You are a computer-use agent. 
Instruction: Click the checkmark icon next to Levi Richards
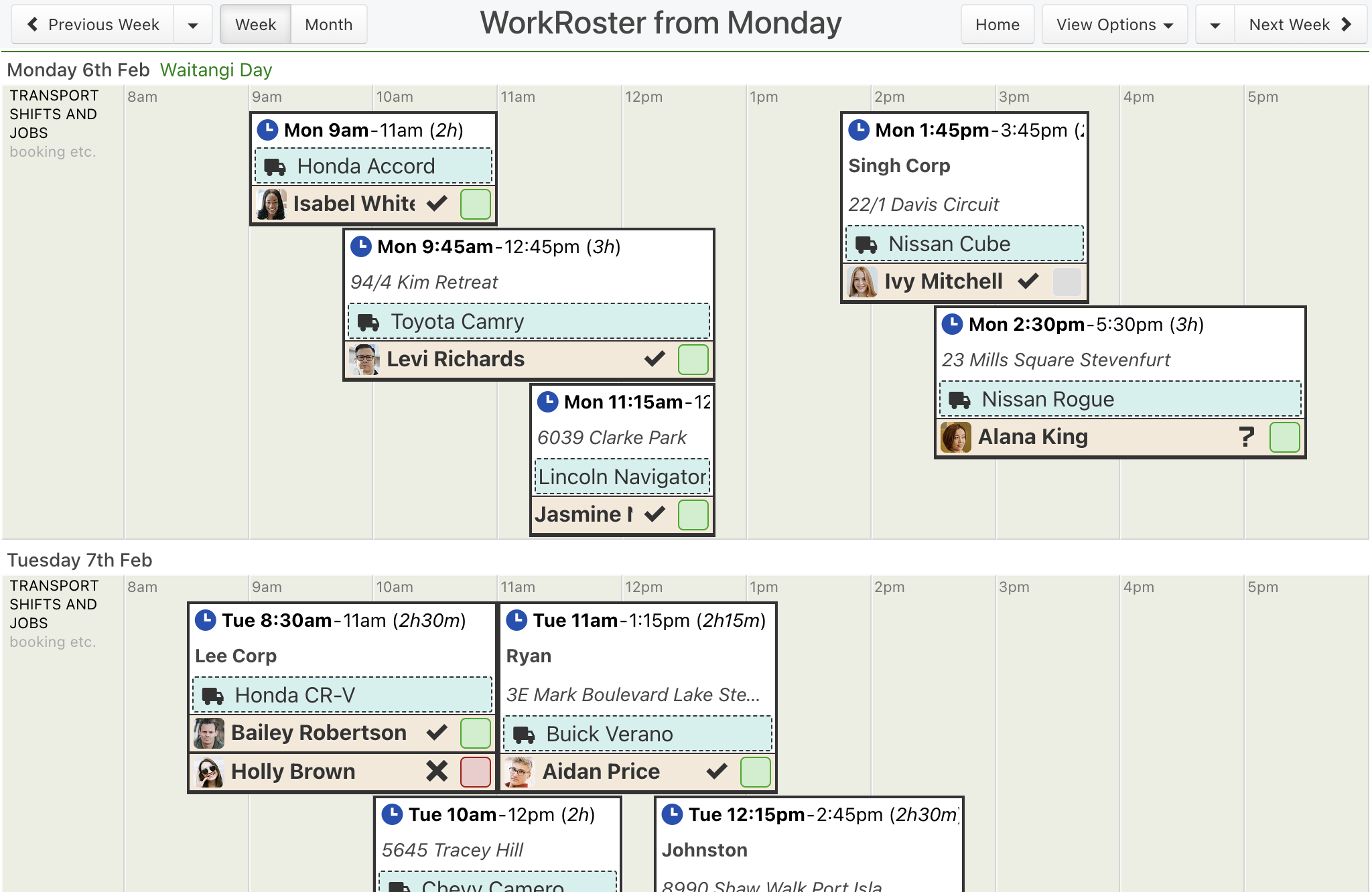pos(655,359)
